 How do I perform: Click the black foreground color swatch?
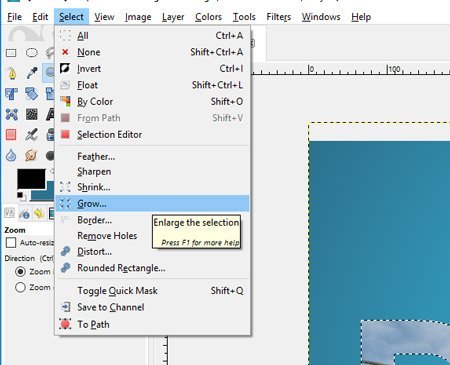click(31, 179)
